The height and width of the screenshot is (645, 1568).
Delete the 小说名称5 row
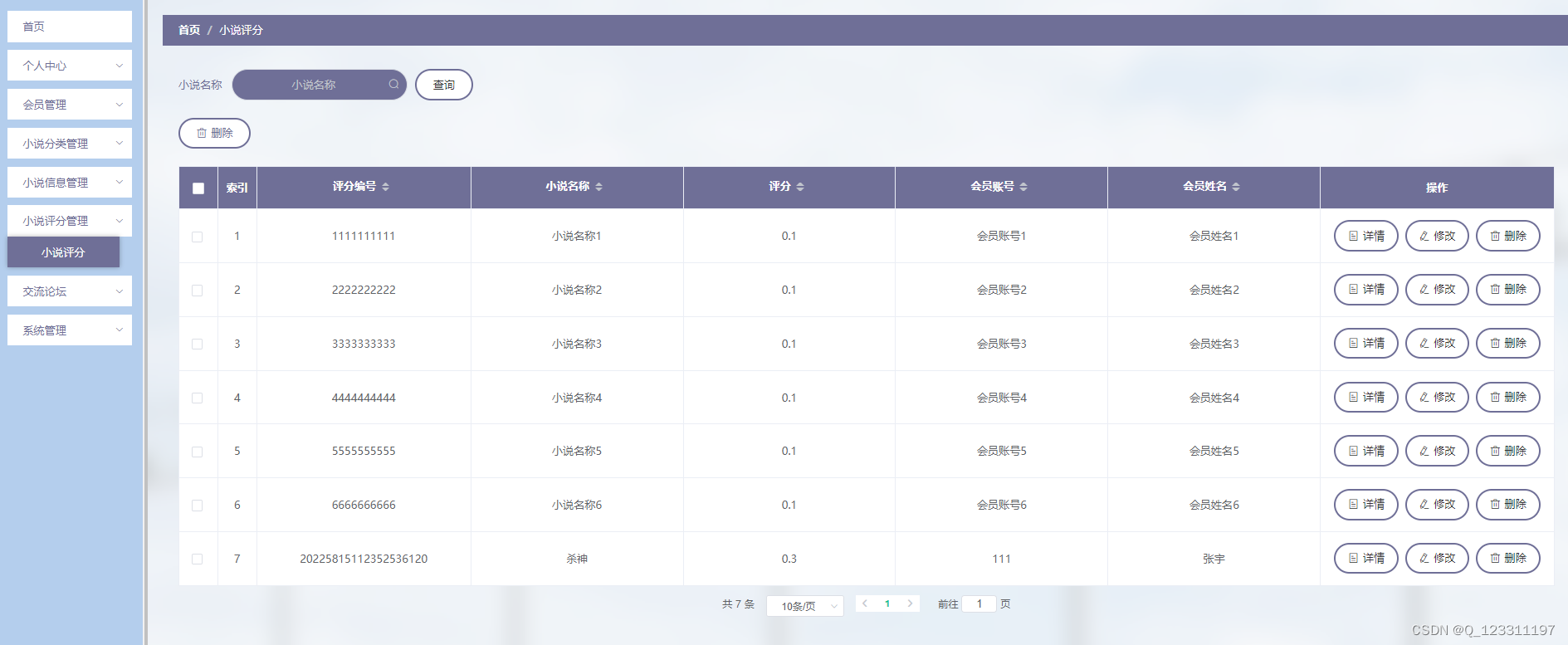(x=1507, y=451)
